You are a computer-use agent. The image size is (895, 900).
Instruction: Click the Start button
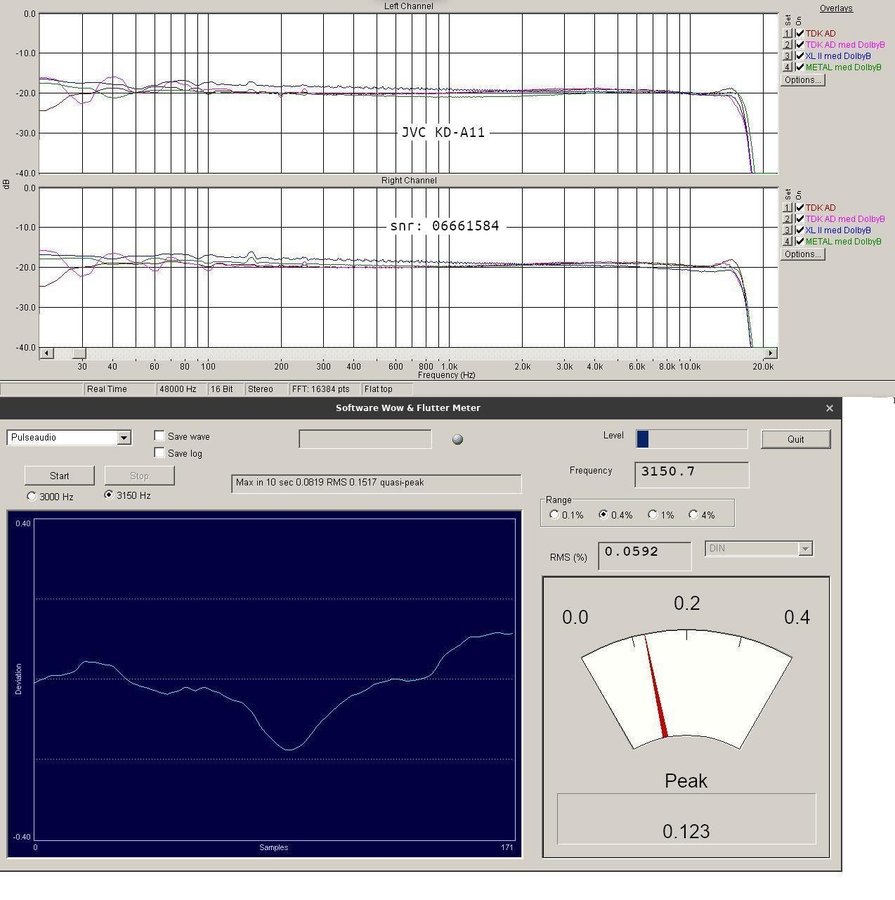[x=59, y=476]
